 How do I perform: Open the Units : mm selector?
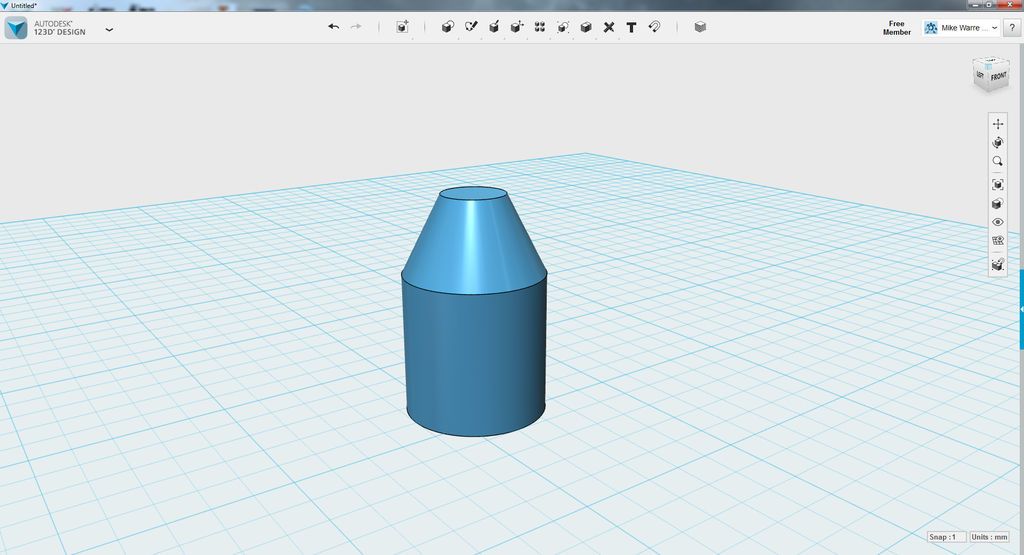(989, 537)
